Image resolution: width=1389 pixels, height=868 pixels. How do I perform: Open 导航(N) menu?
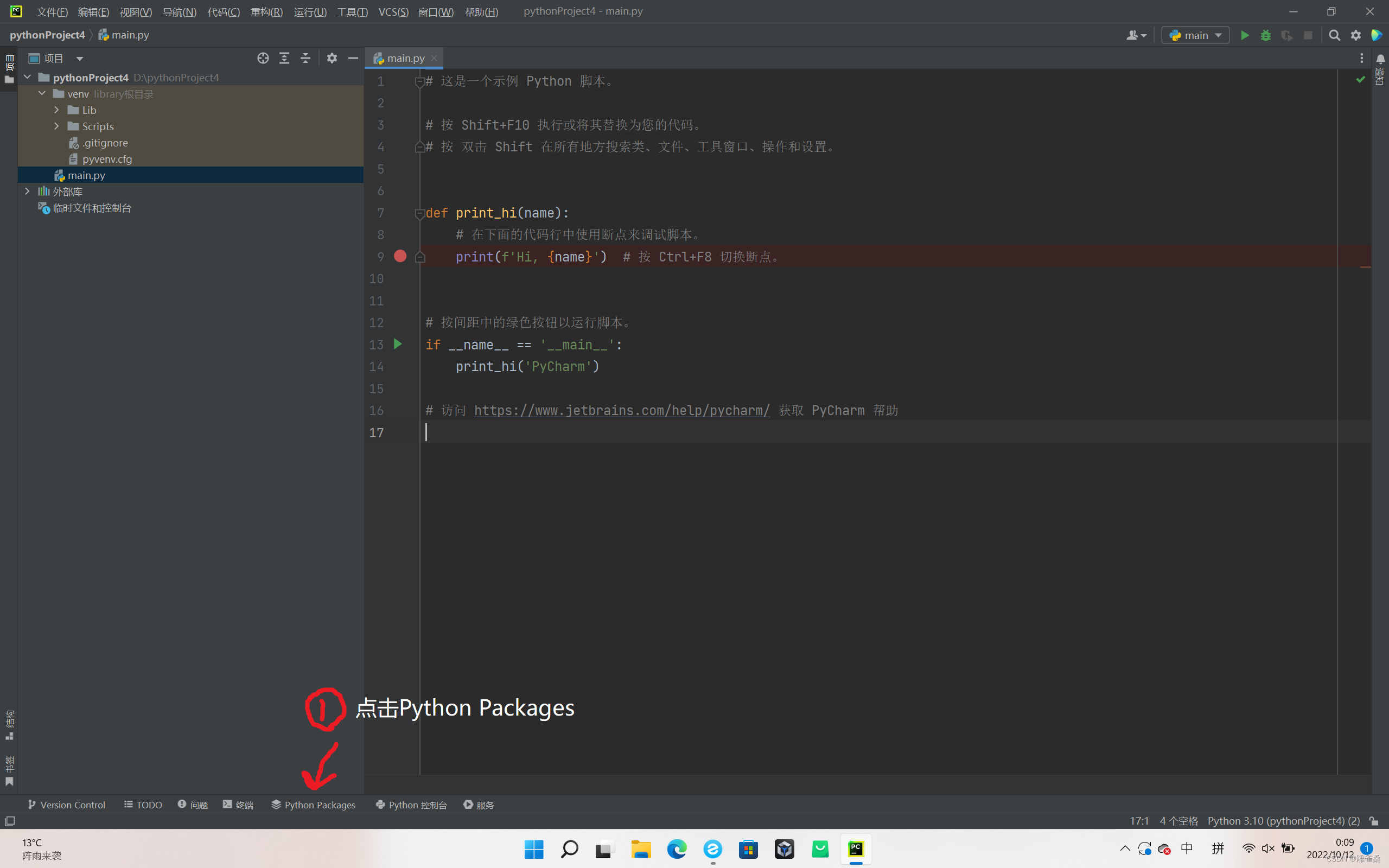point(179,11)
